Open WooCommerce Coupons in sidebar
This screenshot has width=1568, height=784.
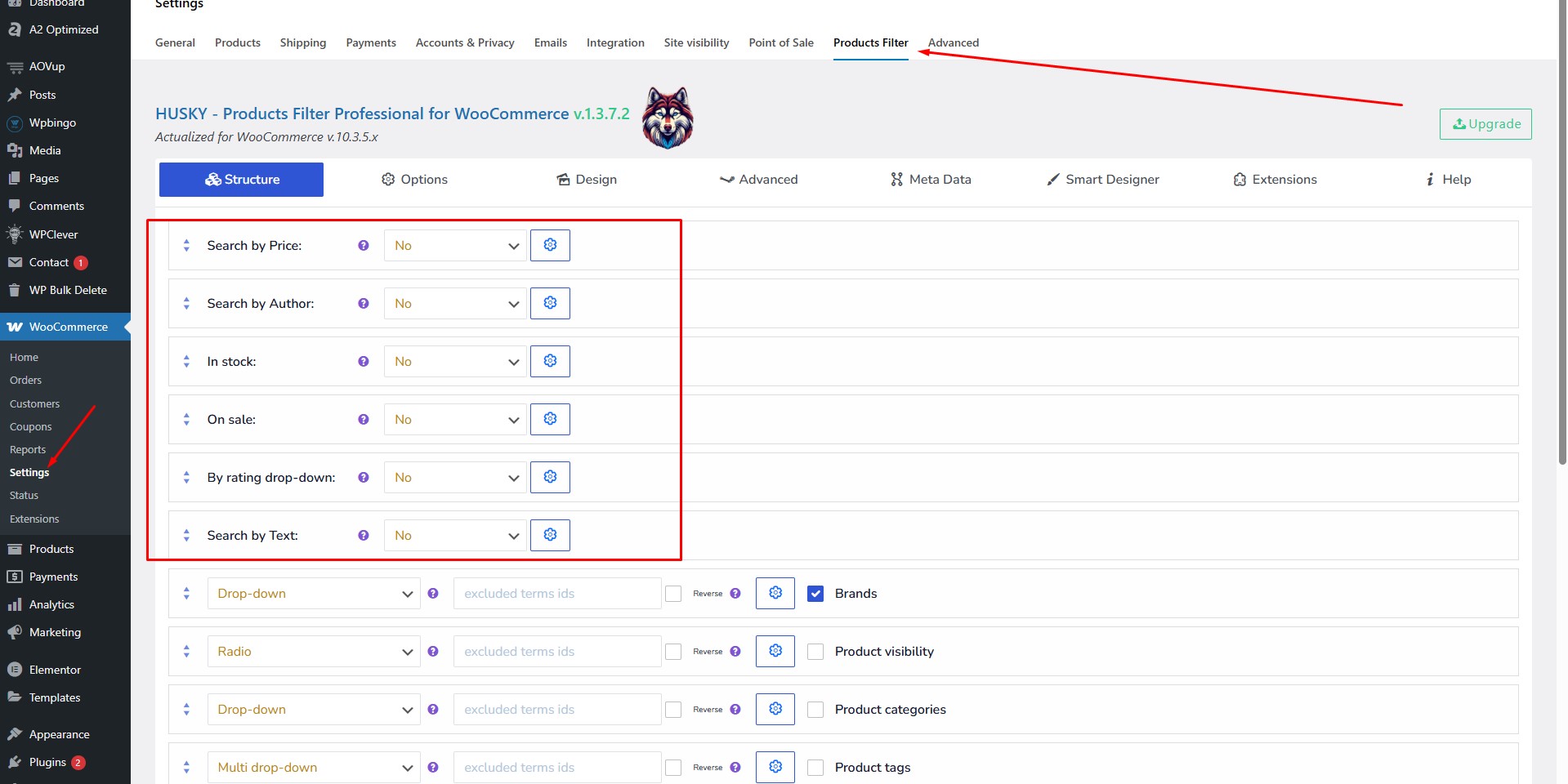pos(31,426)
